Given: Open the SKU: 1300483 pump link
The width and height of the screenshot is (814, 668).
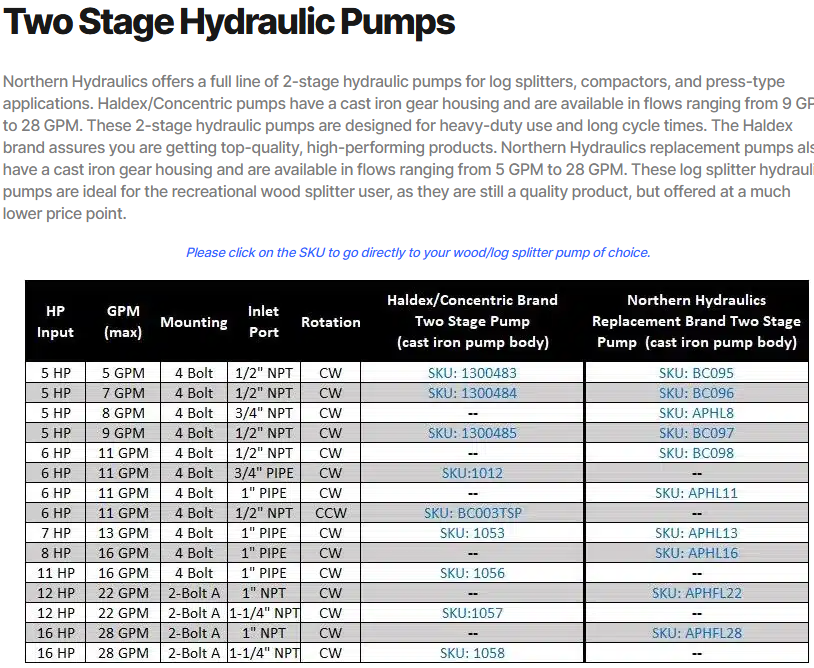Looking at the screenshot, I should point(472,373).
